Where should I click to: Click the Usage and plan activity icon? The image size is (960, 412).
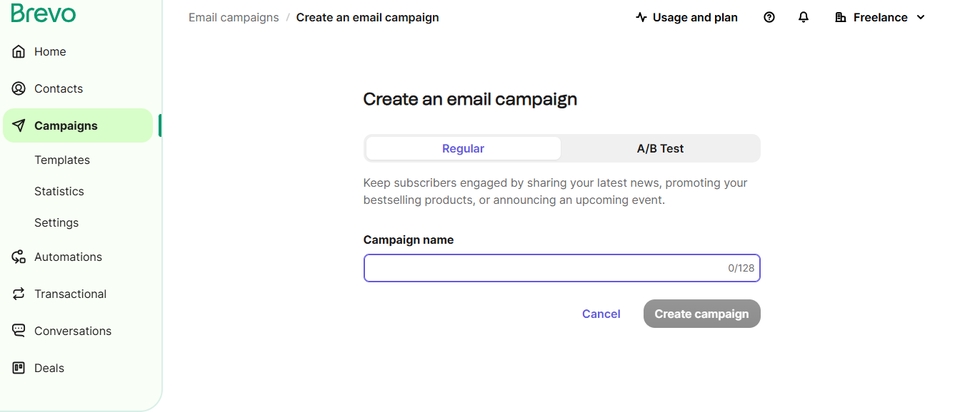641,17
